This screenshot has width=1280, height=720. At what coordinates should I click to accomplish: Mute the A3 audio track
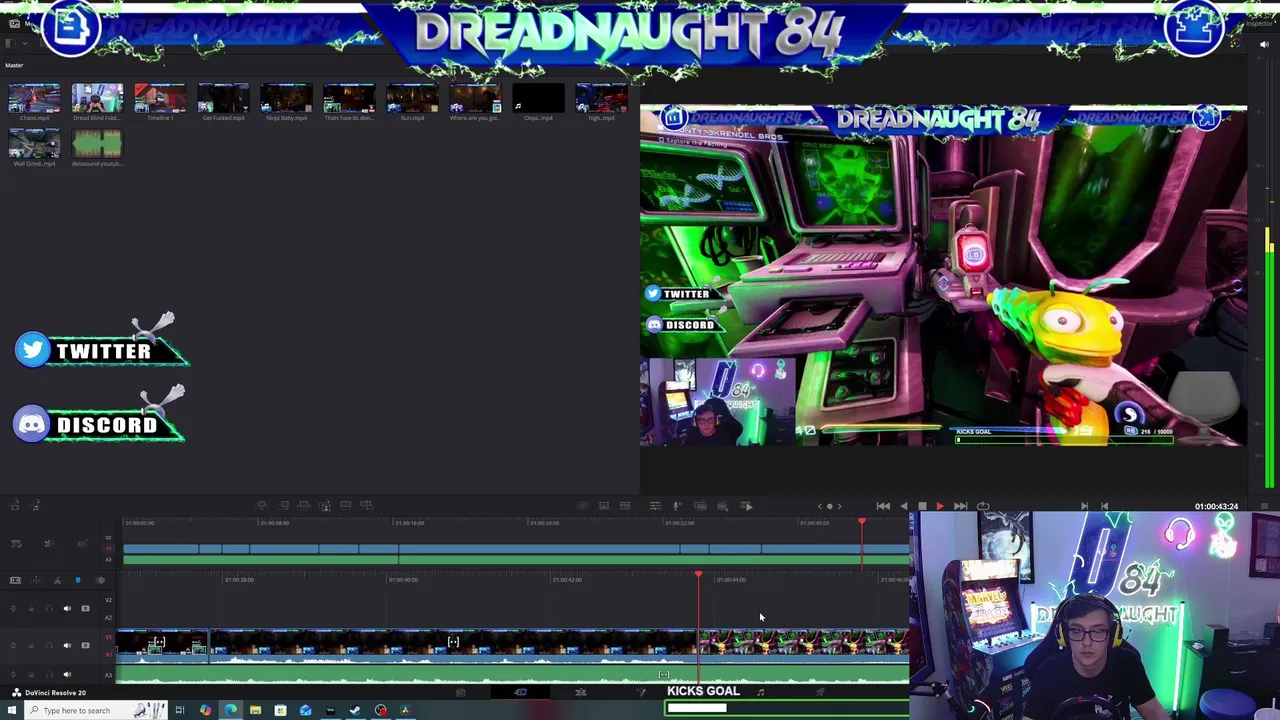coord(67,674)
